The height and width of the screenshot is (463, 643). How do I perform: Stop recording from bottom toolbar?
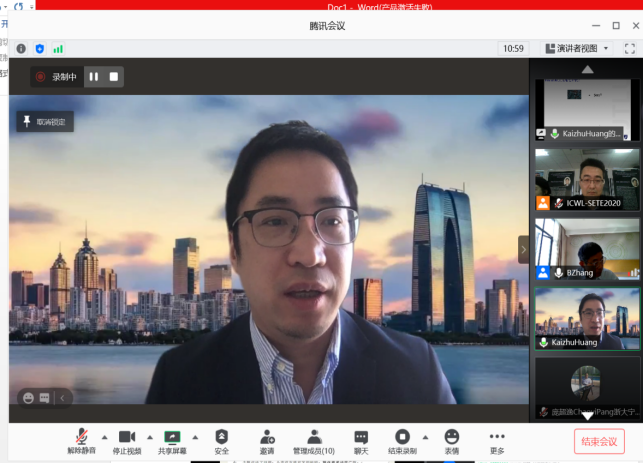tap(402, 437)
